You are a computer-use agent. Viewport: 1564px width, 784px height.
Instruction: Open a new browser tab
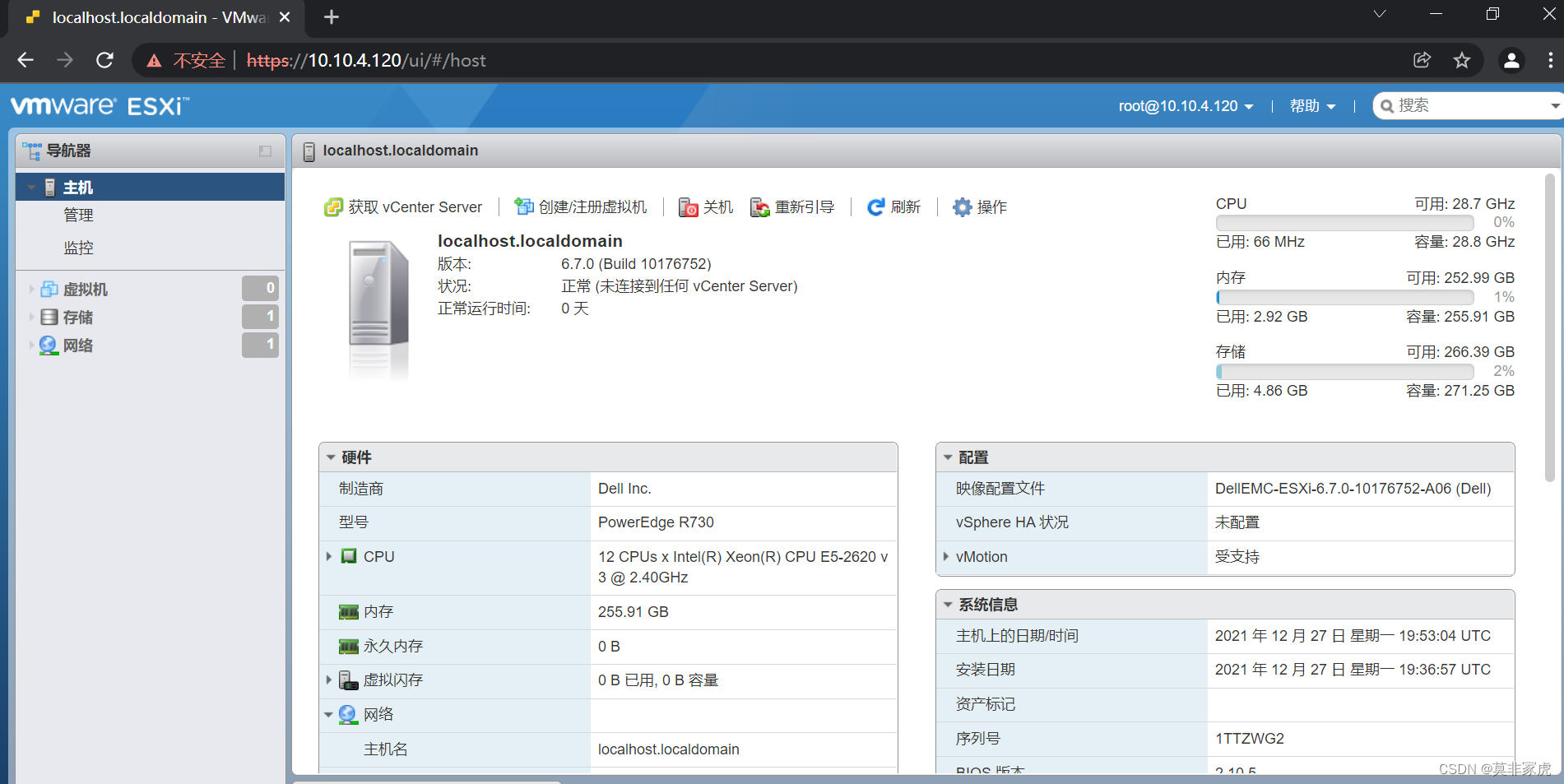(332, 17)
